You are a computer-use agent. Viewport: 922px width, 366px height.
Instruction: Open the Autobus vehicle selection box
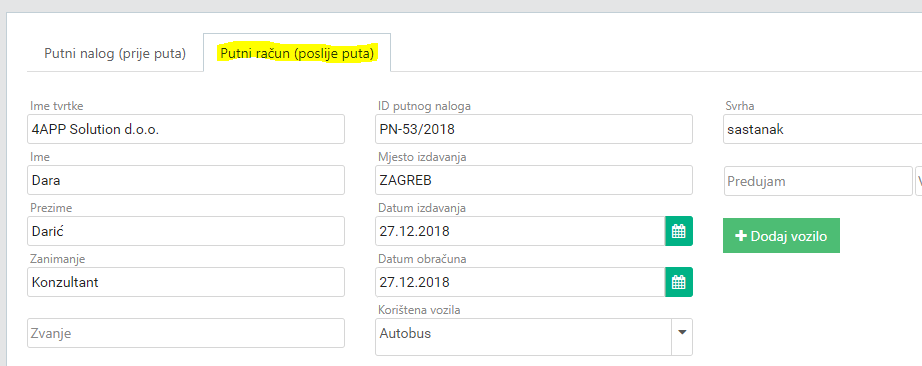tap(523, 337)
